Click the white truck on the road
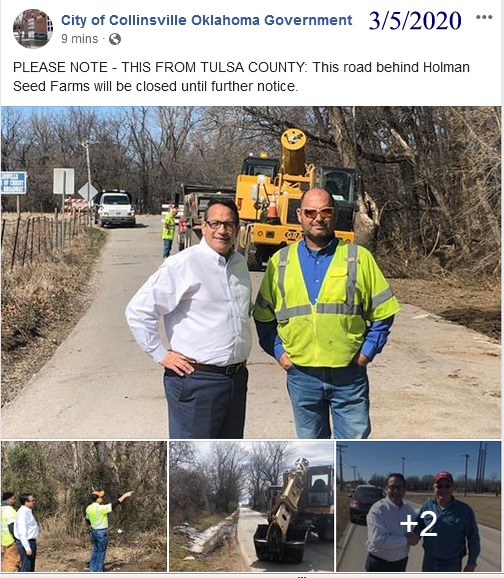 click(114, 208)
